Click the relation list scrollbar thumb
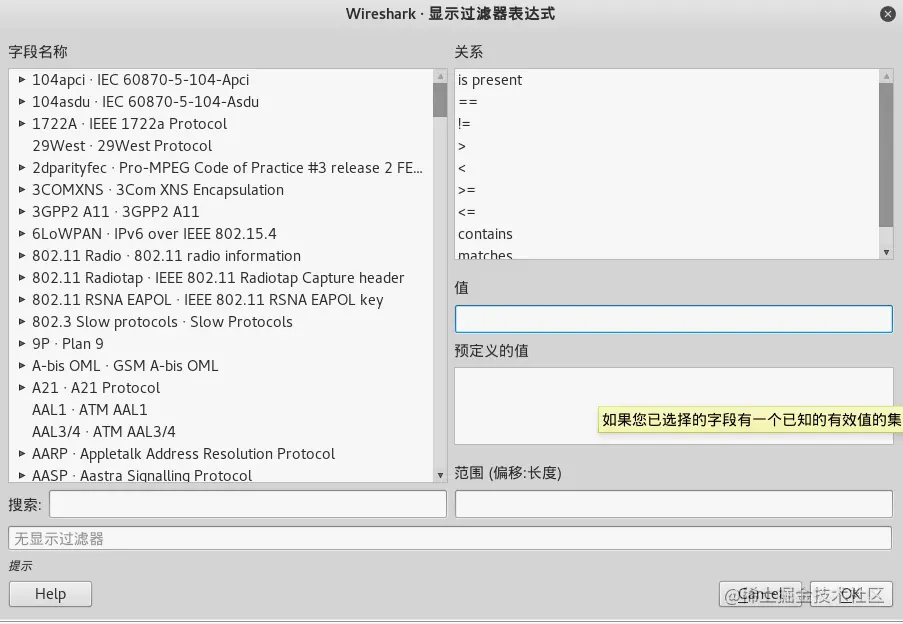Viewport: 903px width, 624px height. click(x=886, y=155)
